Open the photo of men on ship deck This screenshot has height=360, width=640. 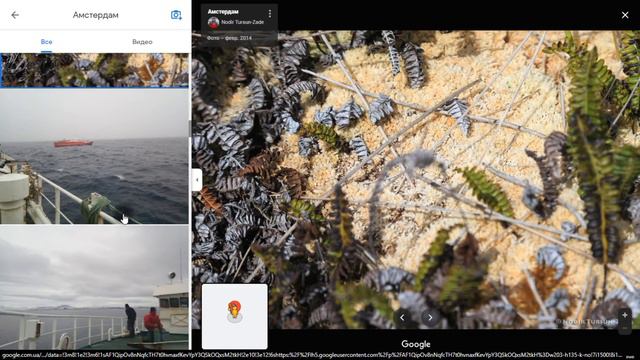tap(94, 287)
